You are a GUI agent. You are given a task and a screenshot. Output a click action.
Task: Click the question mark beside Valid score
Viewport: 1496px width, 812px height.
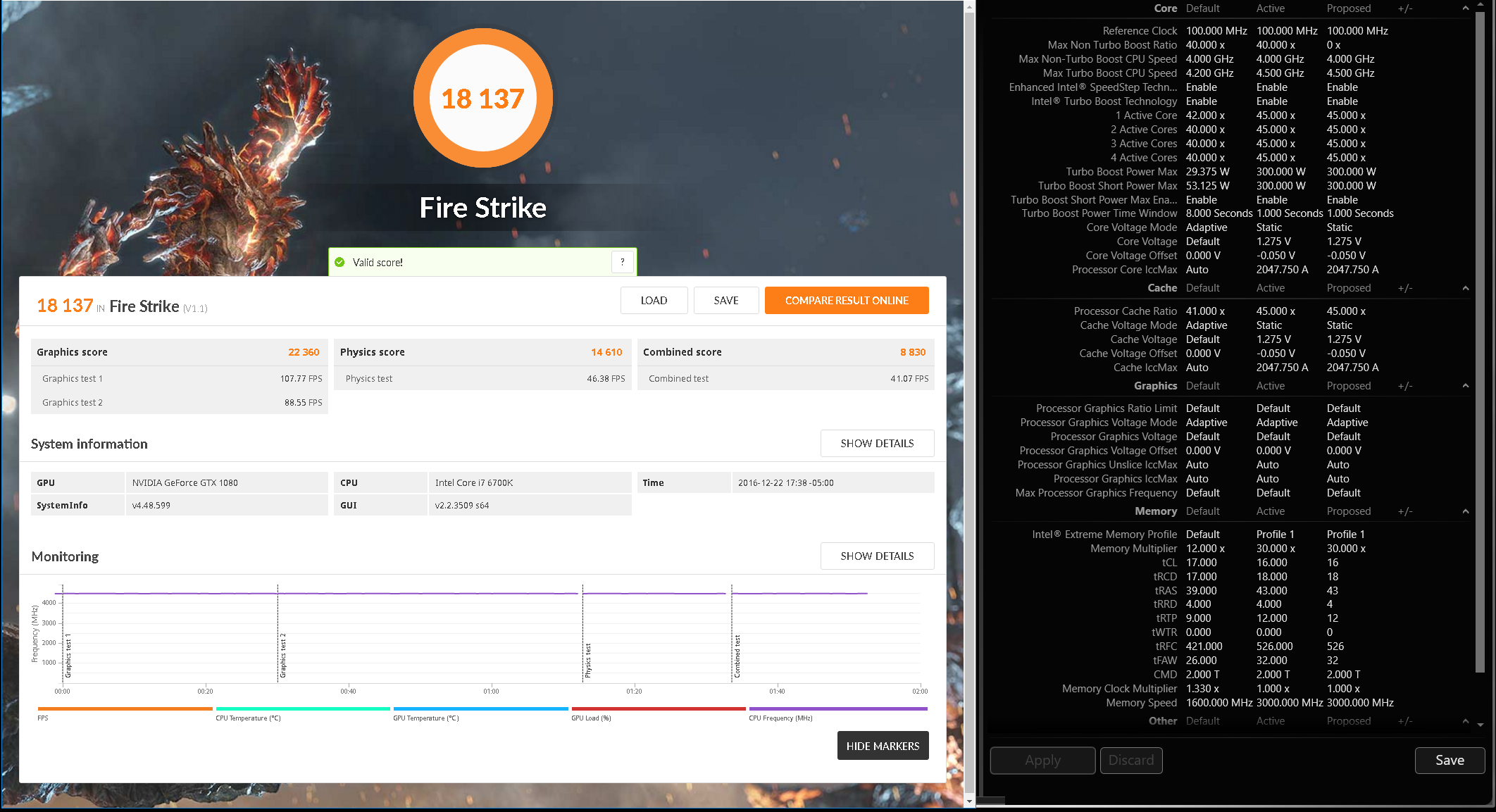(x=622, y=262)
